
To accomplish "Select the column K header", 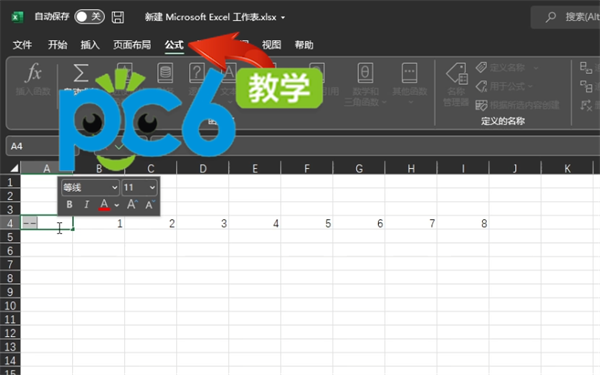I will [567, 168].
